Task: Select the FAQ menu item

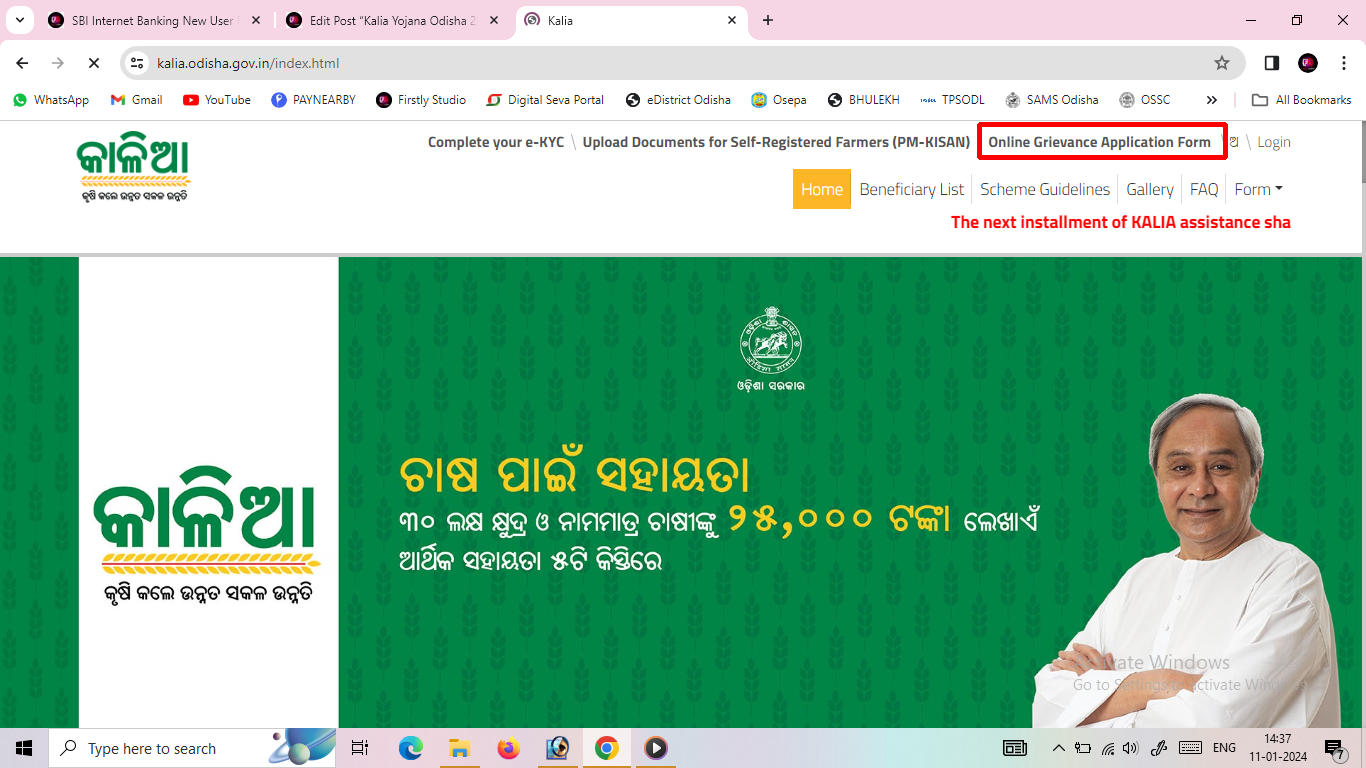Action: [1203, 189]
